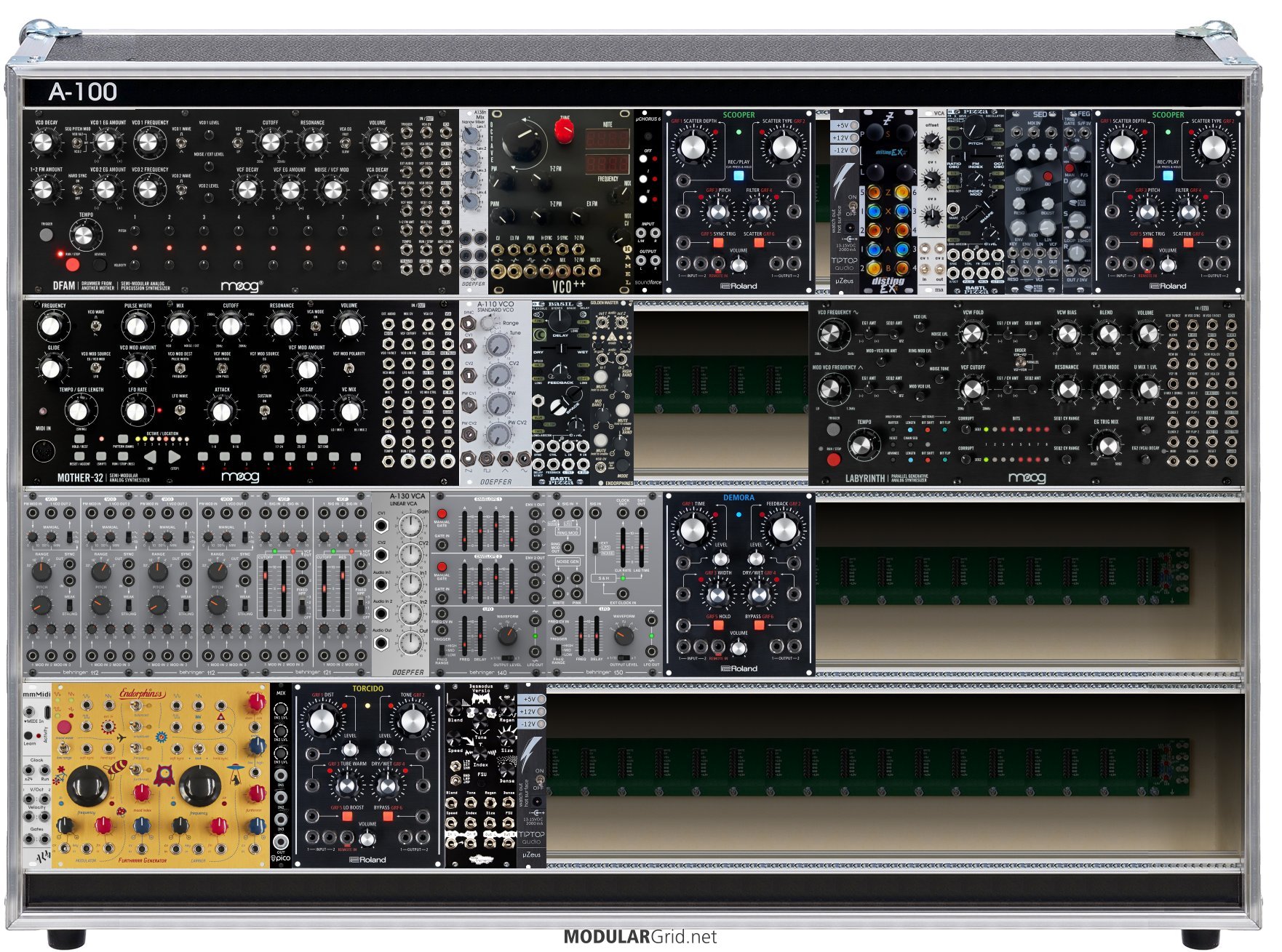Click the Labyrinth TEMPO knob
The height and width of the screenshot is (952, 1282).
click(x=863, y=444)
